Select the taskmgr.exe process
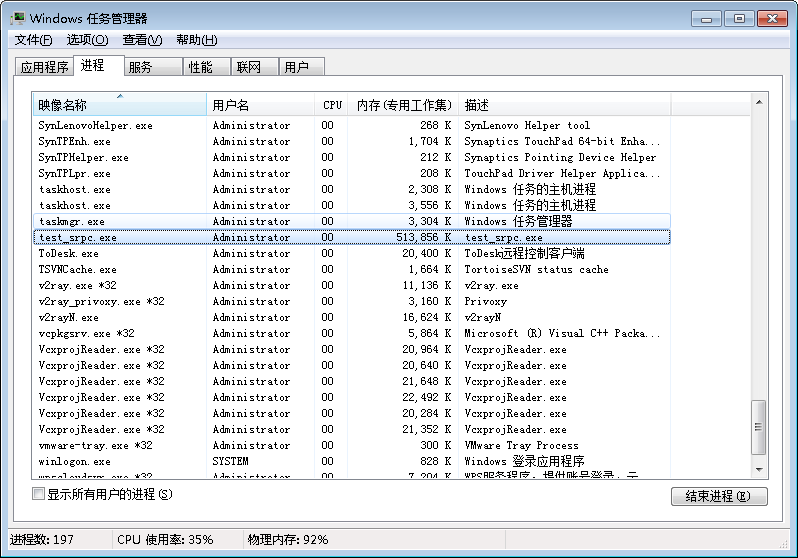The width and height of the screenshot is (798, 558). tap(352, 221)
